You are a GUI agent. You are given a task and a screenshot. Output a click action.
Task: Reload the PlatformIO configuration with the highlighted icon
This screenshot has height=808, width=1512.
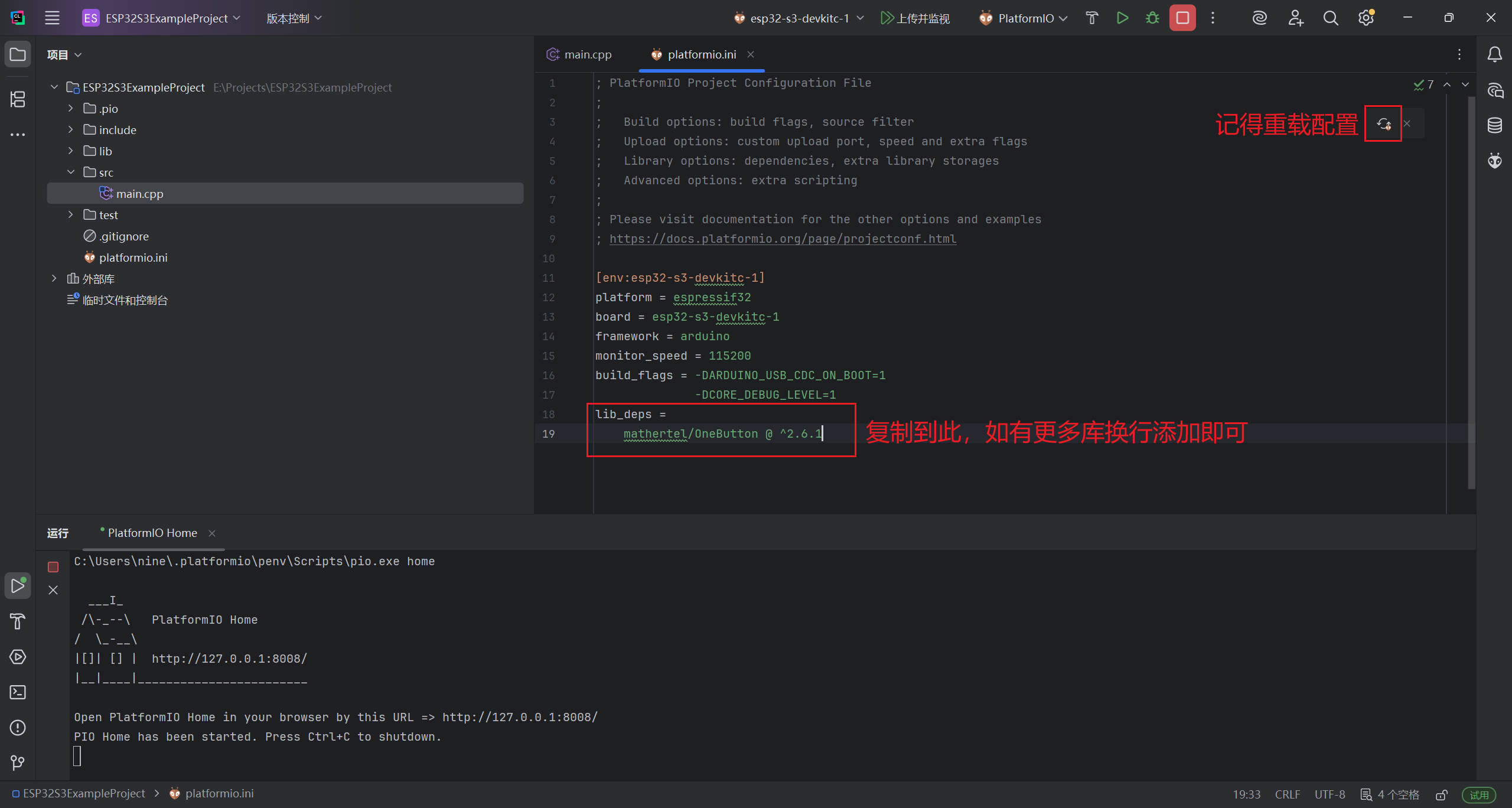(x=1384, y=123)
